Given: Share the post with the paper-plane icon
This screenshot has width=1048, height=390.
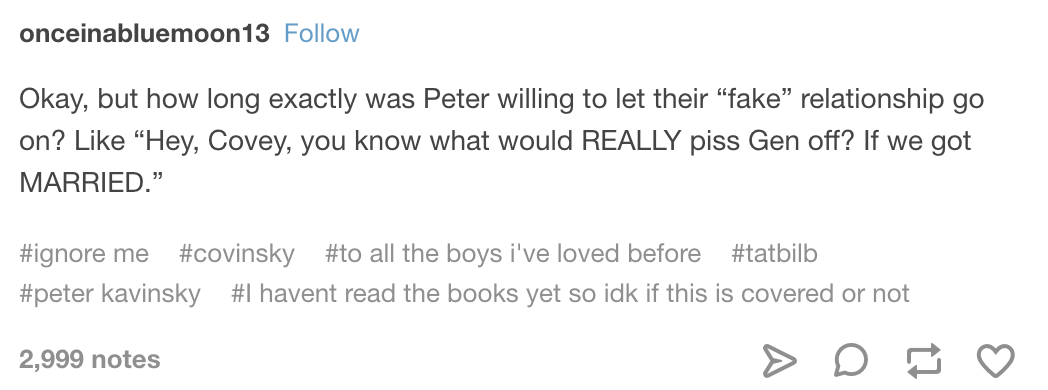Looking at the screenshot, I should pyautogui.click(x=779, y=361).
